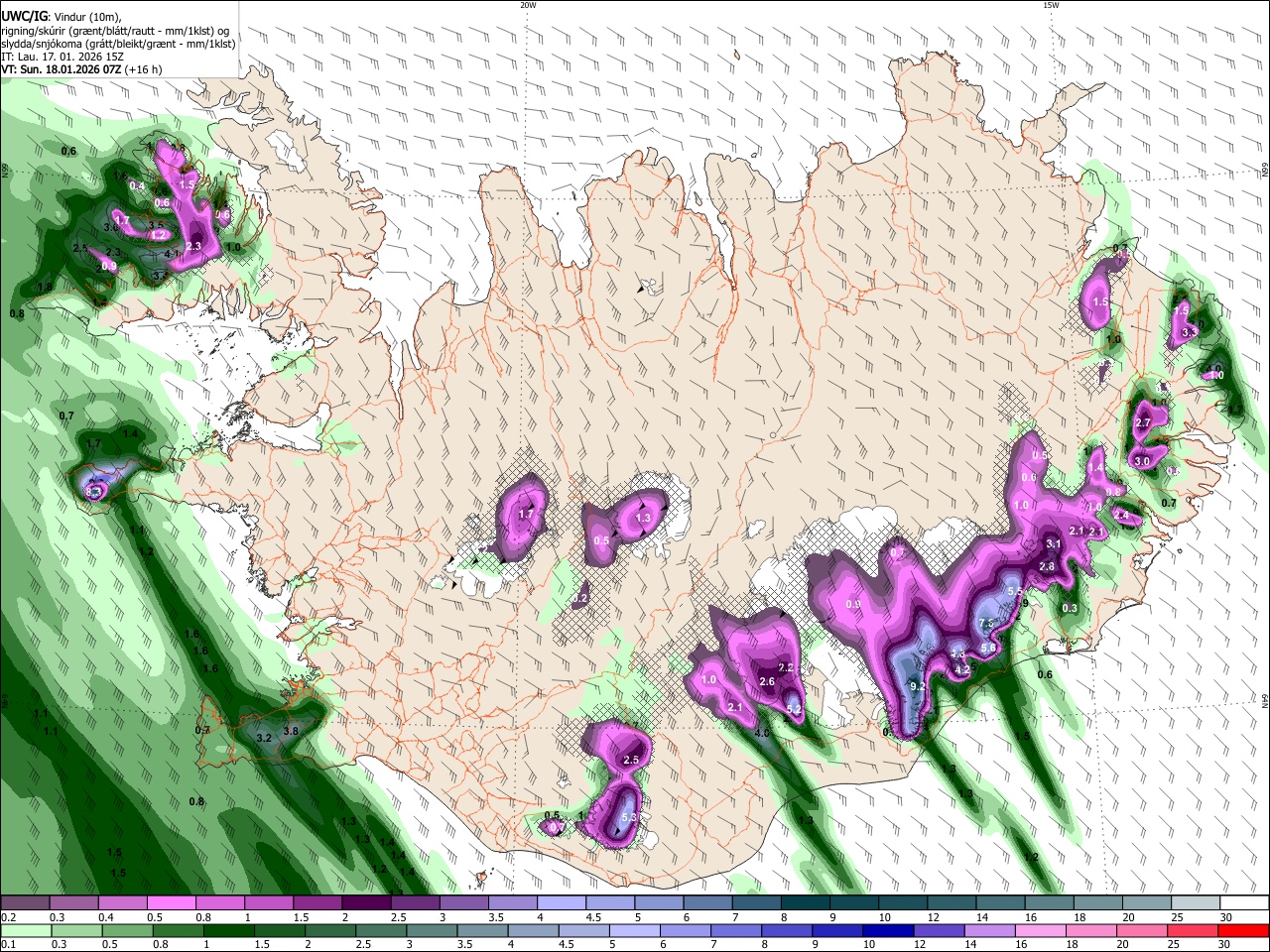Select the 0.5 green swatch, lower rain scale
Image resolution: width=1270 pixels, height=952 pixels.
coord(127,931)
